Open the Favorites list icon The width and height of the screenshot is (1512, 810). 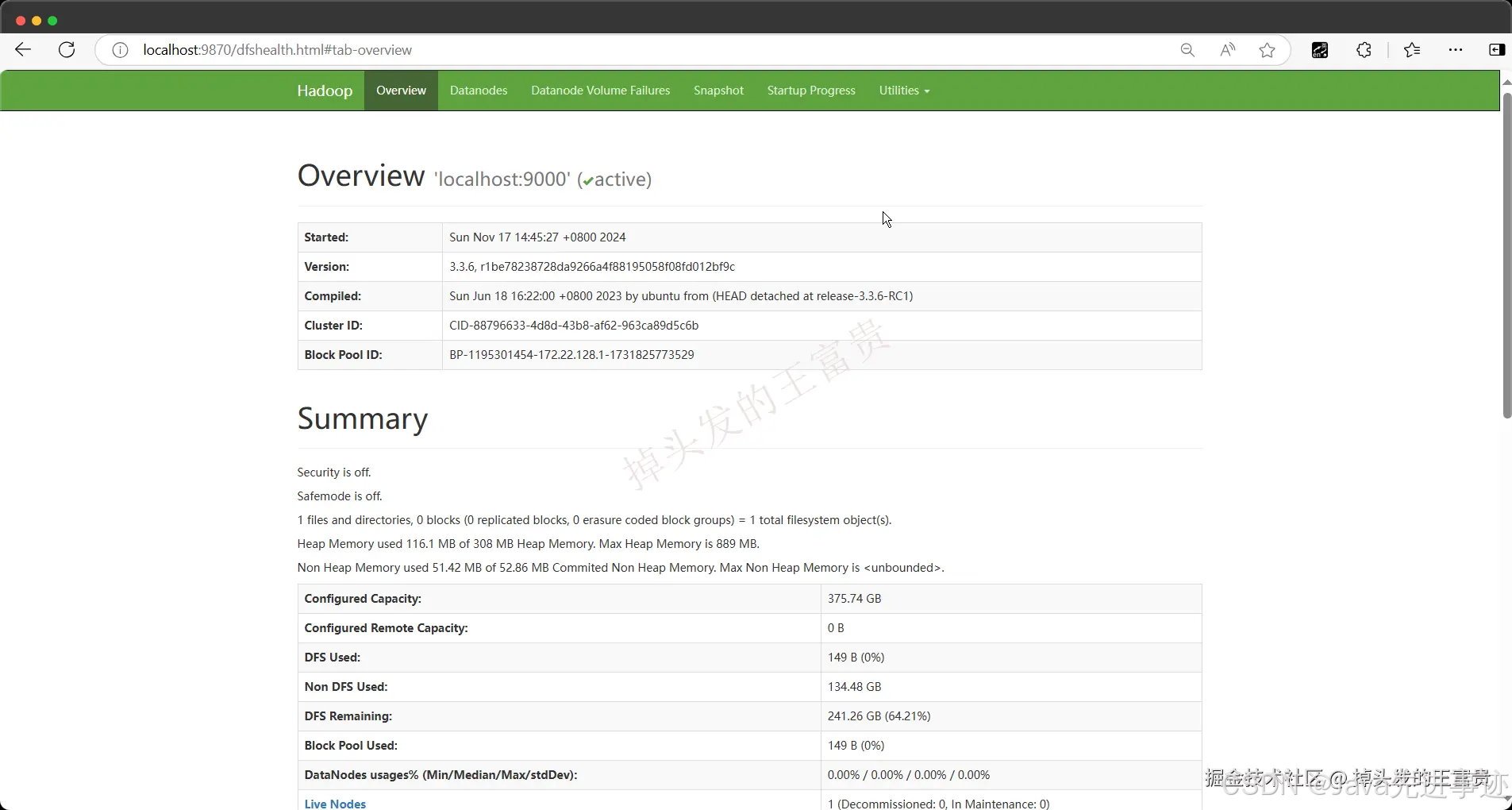1412,50
